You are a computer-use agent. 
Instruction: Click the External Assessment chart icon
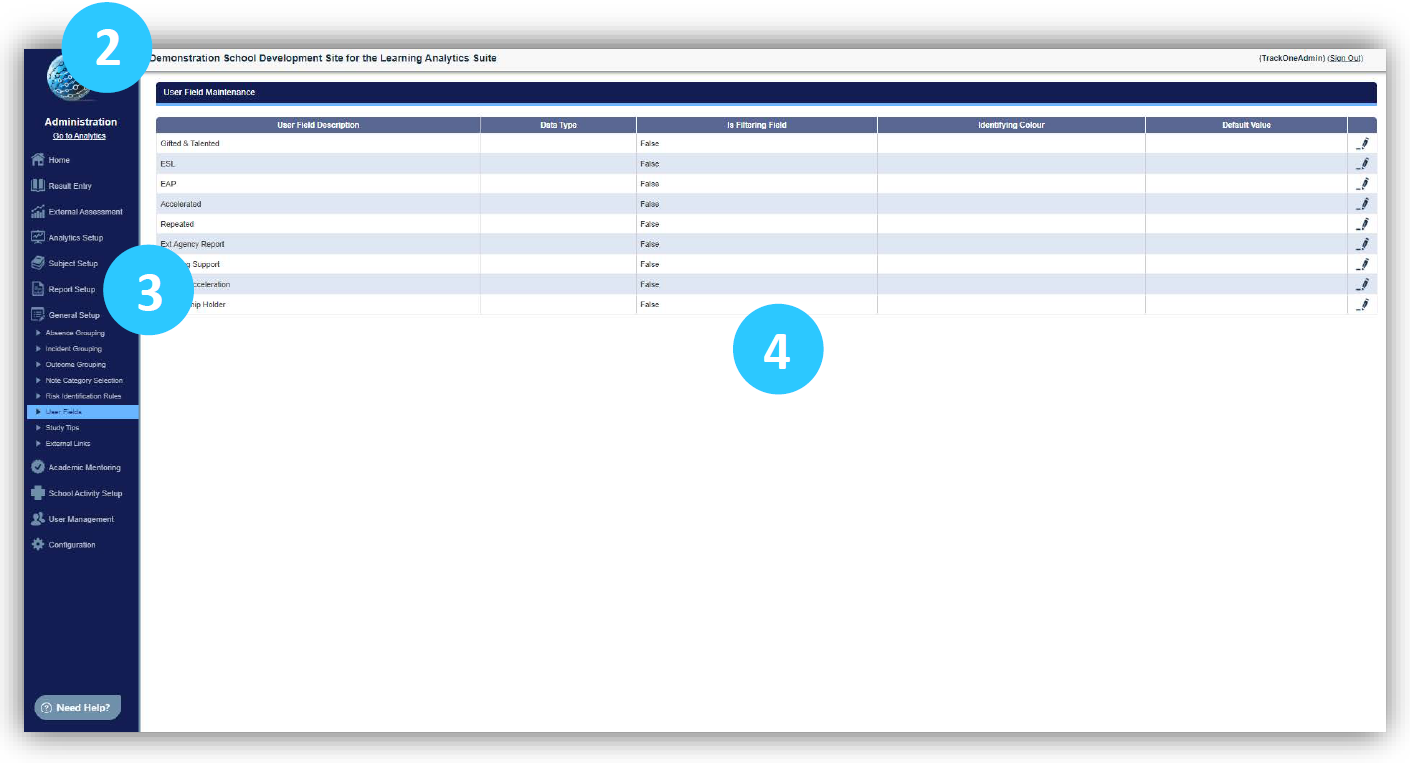click(38, 212)
